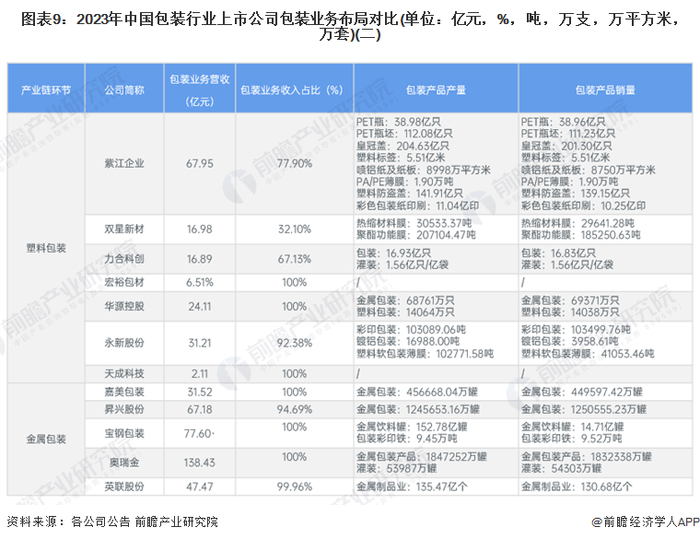This screenshot has height=541, width=700.
Task: Select the 英联股份 company cell
Action: coord(125,487)
